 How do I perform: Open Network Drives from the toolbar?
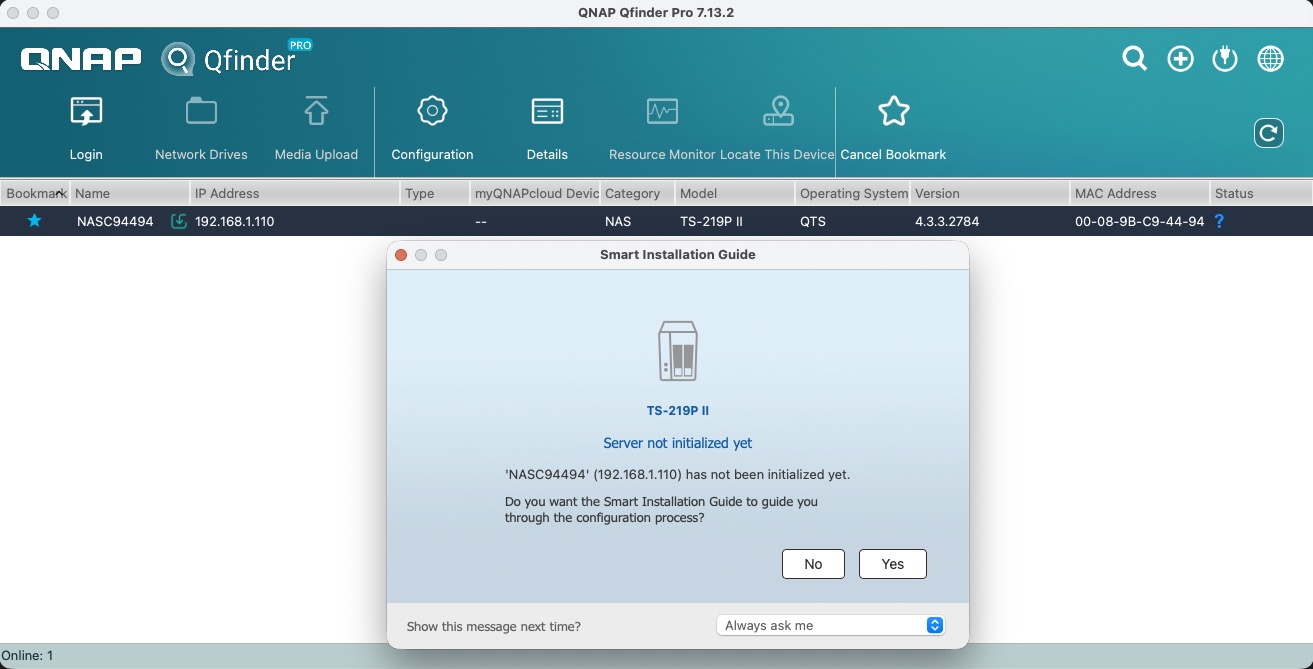201,112
